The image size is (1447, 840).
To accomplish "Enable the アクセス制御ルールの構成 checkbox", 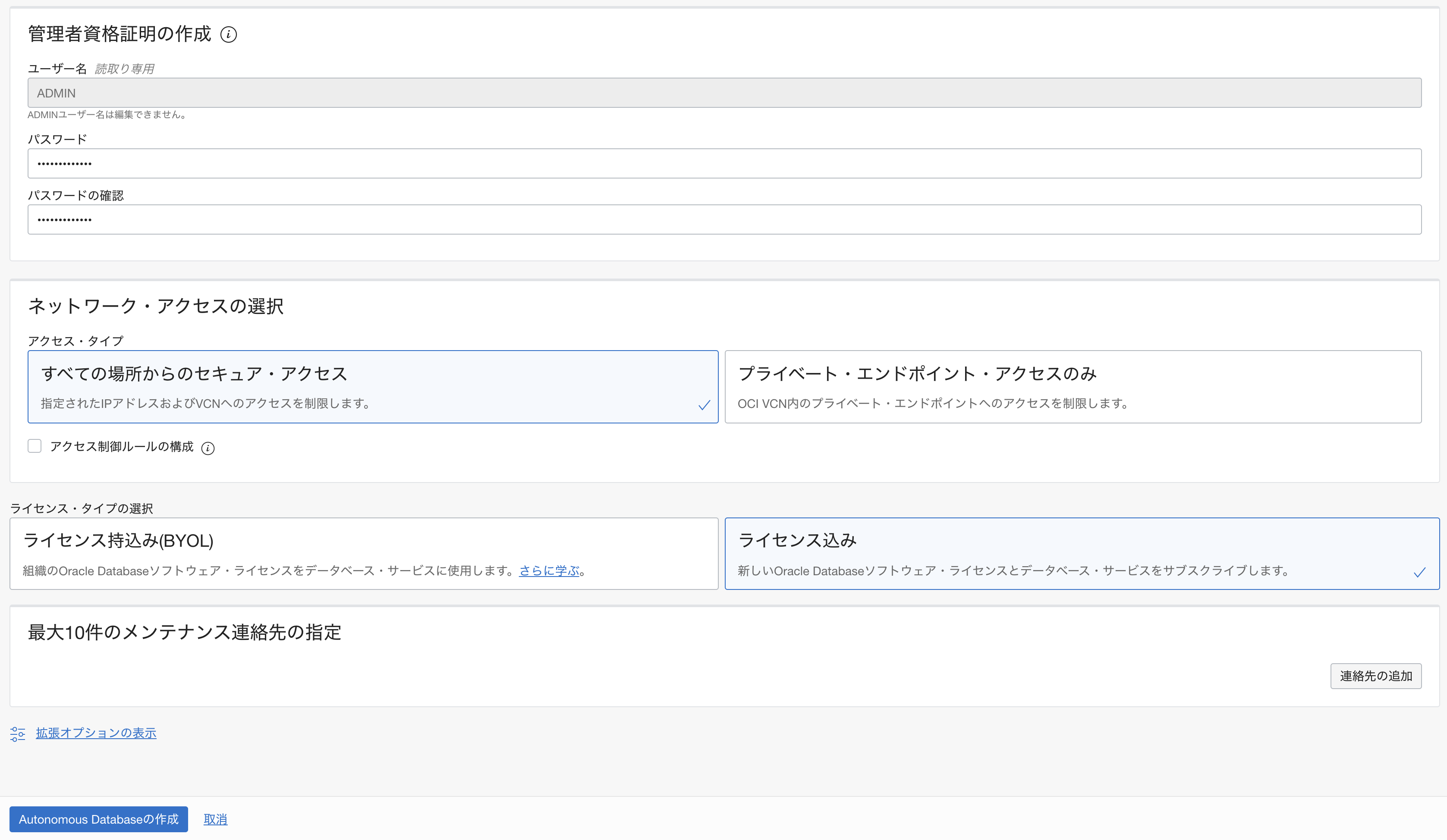I will 35,446.
